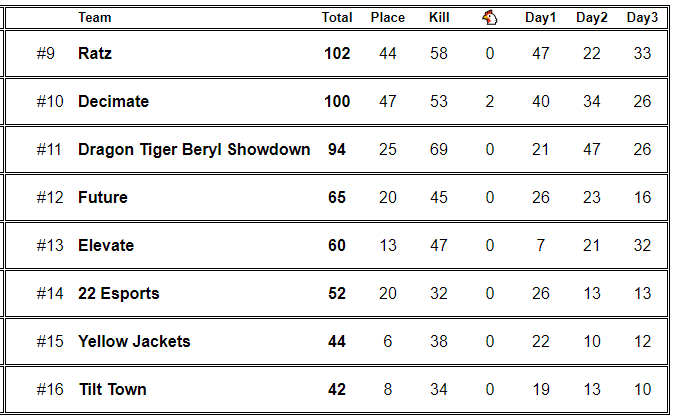This screenshot has height=417, width=673.
Task: Select Dragon Tiger Beryl Showdown team
Action: (194, 149)
